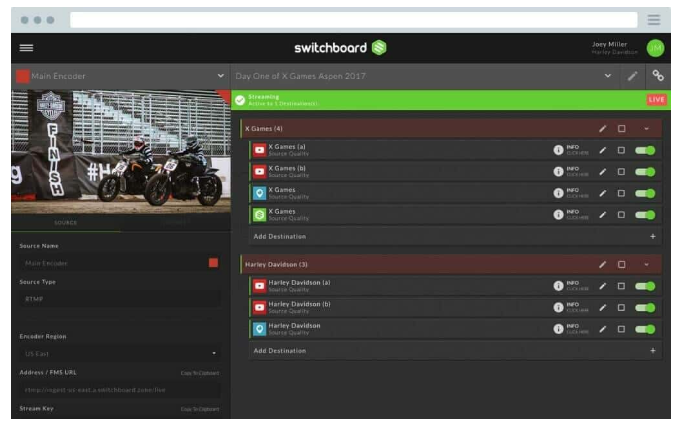Open Joey Miller's profile avatar
Viewport: 682px width, 429px height.
click(x=655, y=48)
